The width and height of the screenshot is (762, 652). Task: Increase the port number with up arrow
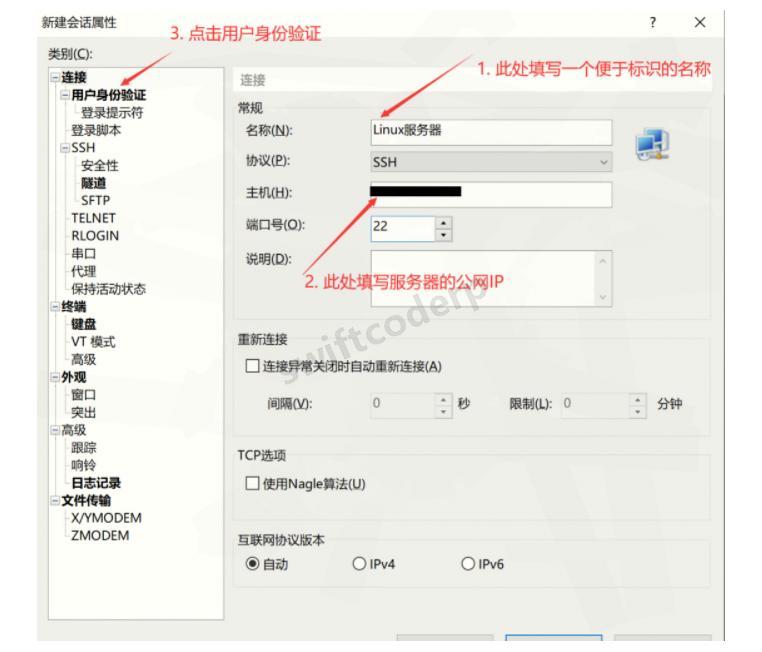click(x=443, y=223)
